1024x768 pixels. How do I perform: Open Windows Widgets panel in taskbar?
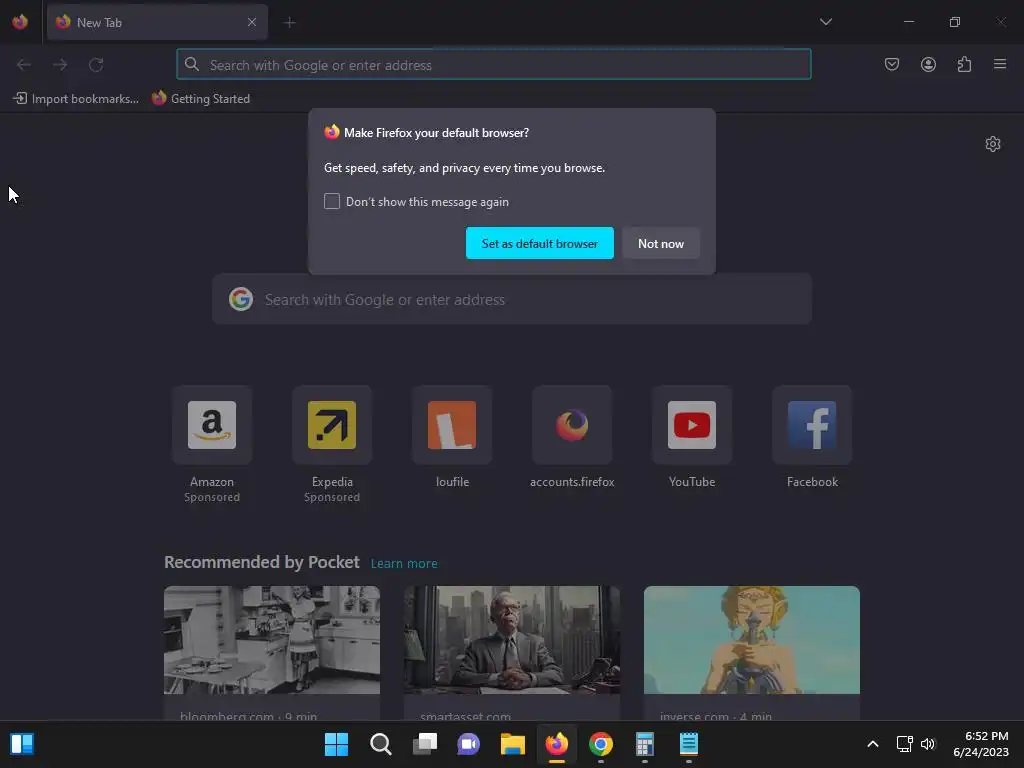click(22, 744)
